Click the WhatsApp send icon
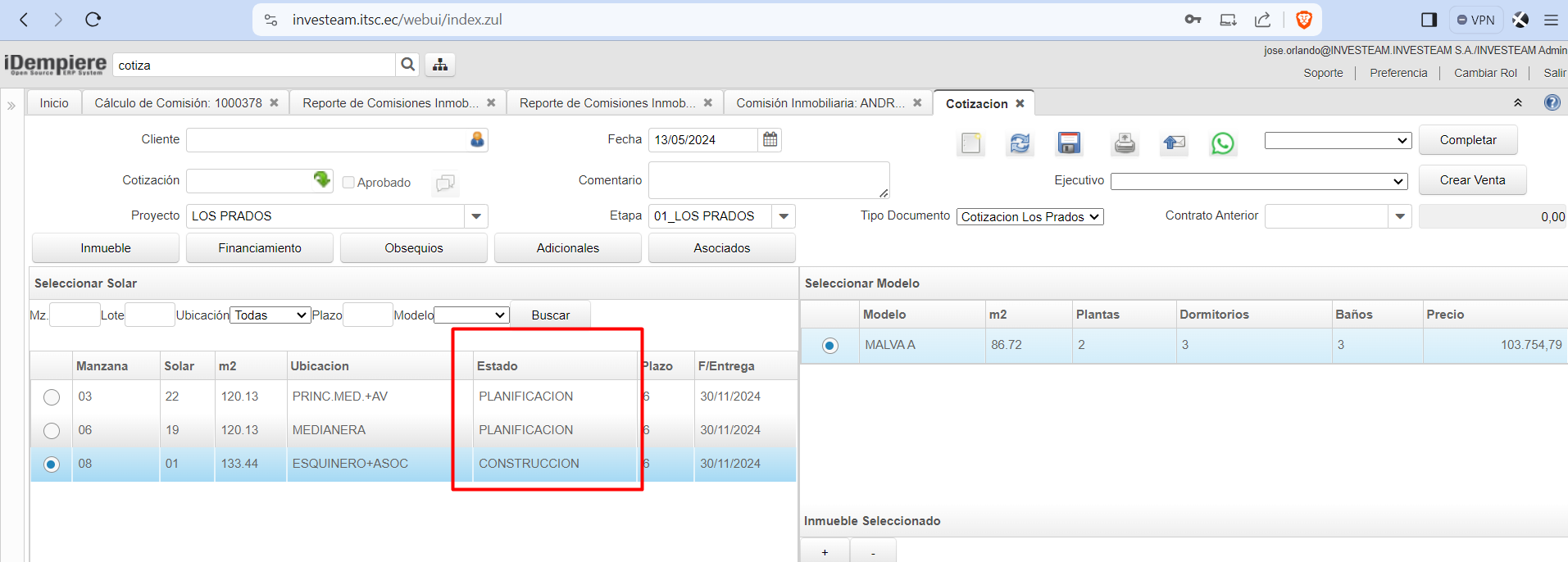The height and width of the screenshot is (562, 1568). point(1222,144)
